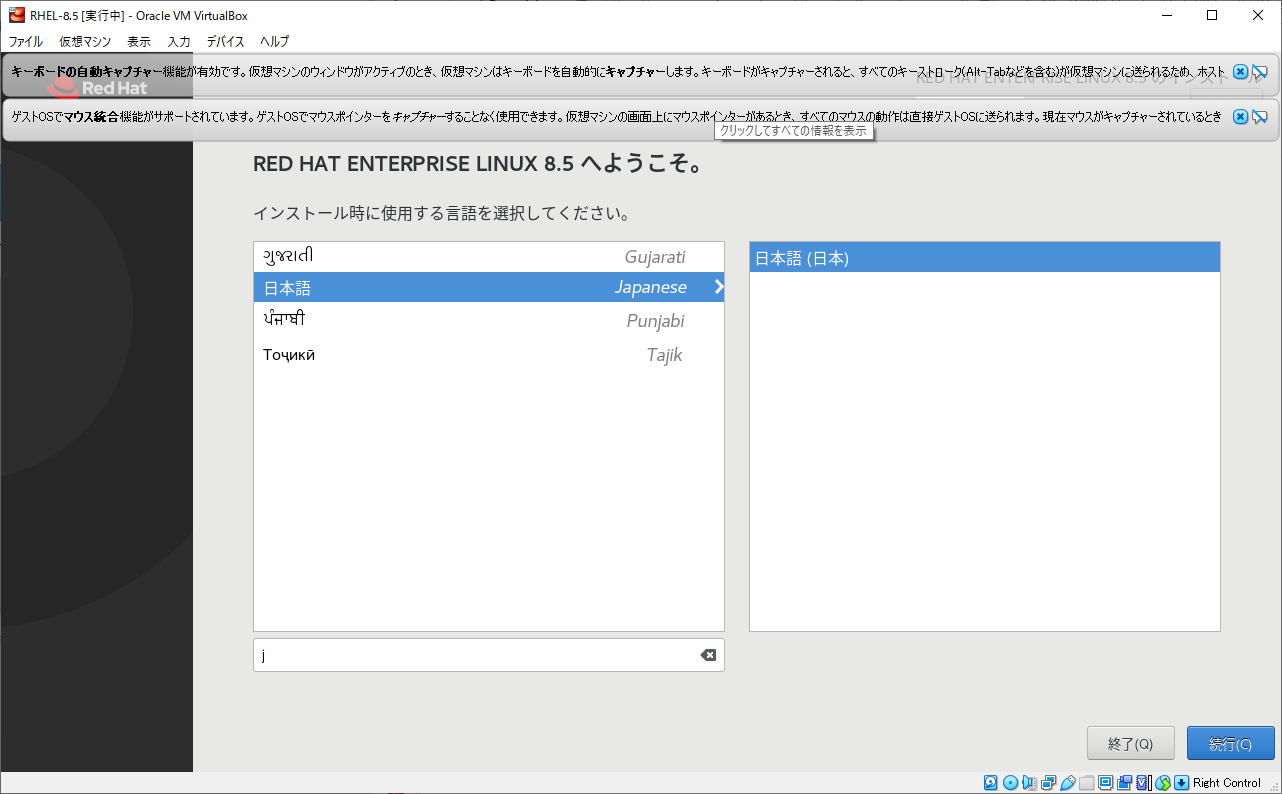
Task: Click the Right Control host key label
Action: tap(1227, 783)
